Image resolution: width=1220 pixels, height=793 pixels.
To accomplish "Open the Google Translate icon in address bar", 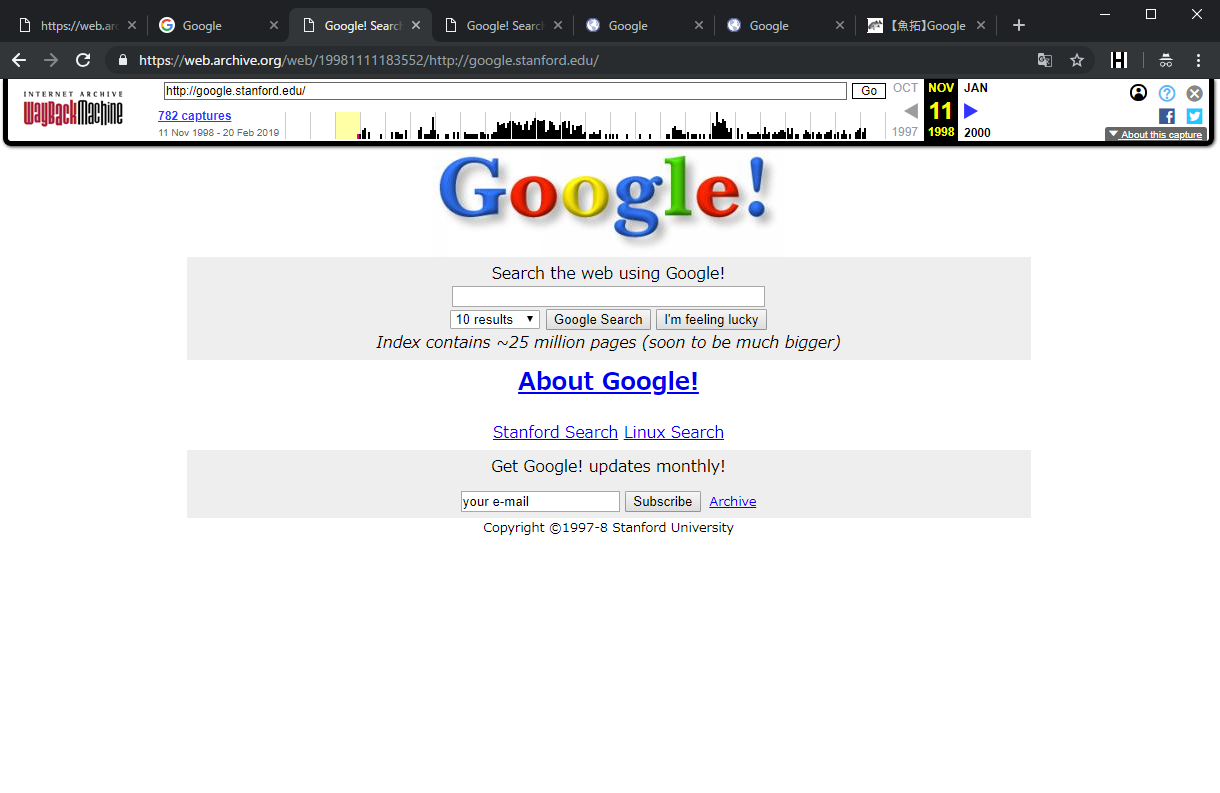I will [x=1045, y=60].
